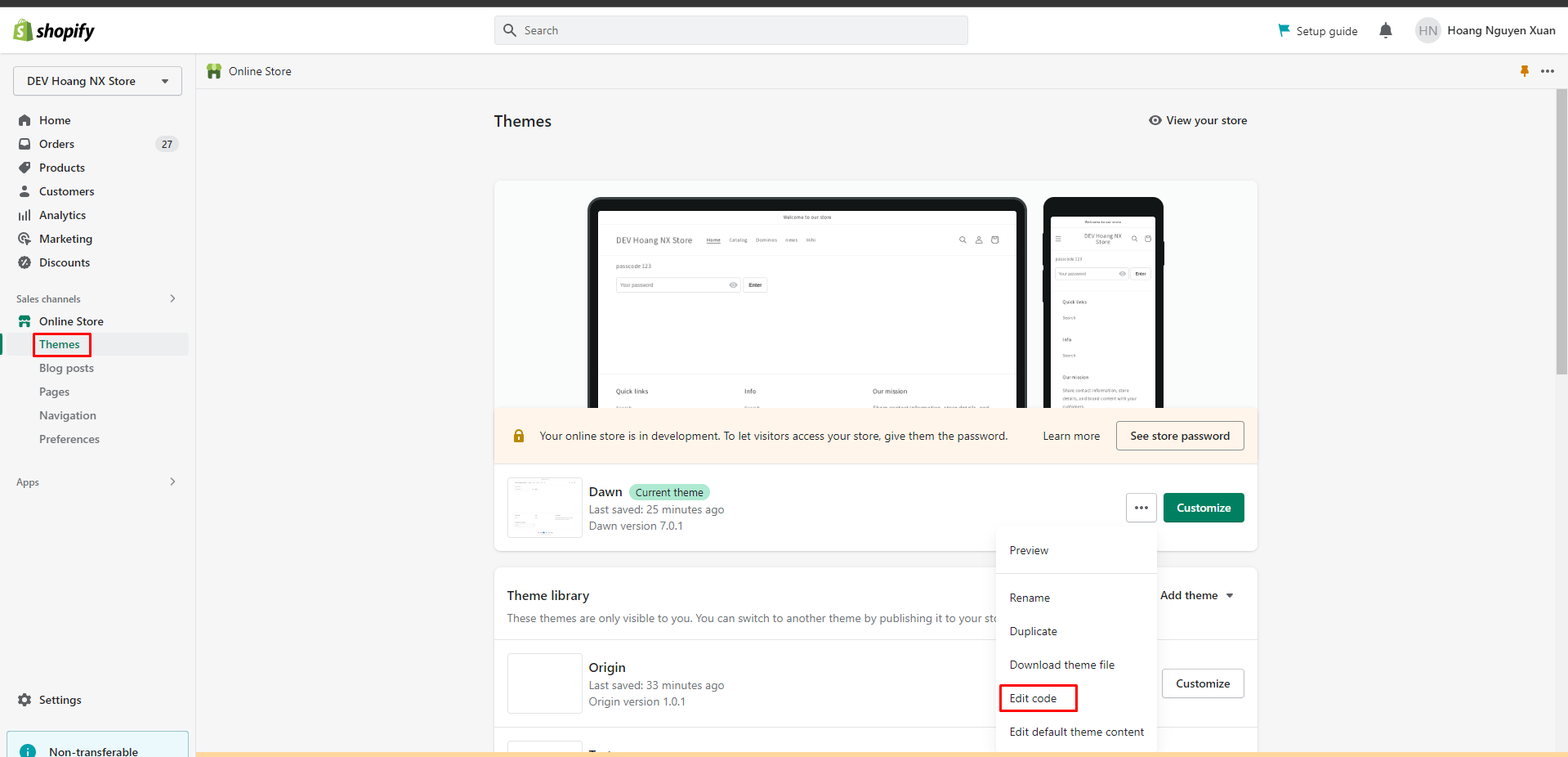Open the HN user avatar

1427,30
